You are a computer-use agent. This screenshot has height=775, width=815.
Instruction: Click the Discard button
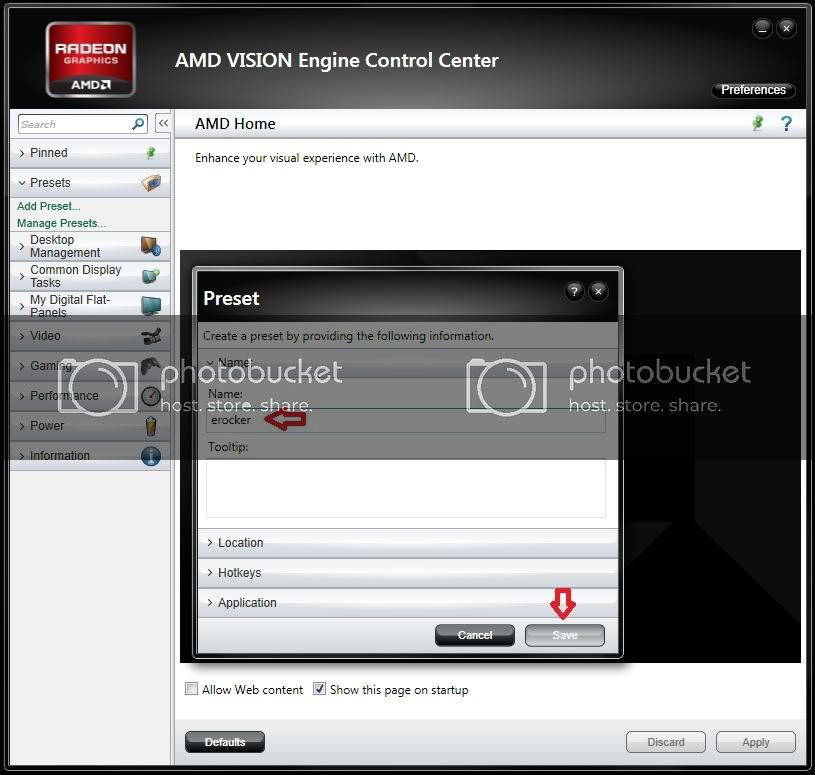666,742
